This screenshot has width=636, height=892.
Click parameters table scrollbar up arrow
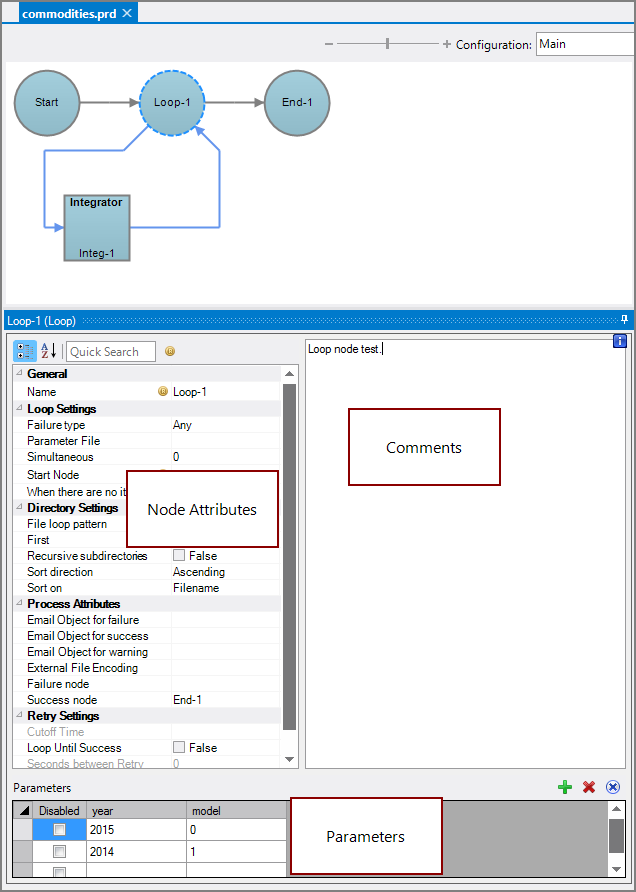click(x=616, y=808)
